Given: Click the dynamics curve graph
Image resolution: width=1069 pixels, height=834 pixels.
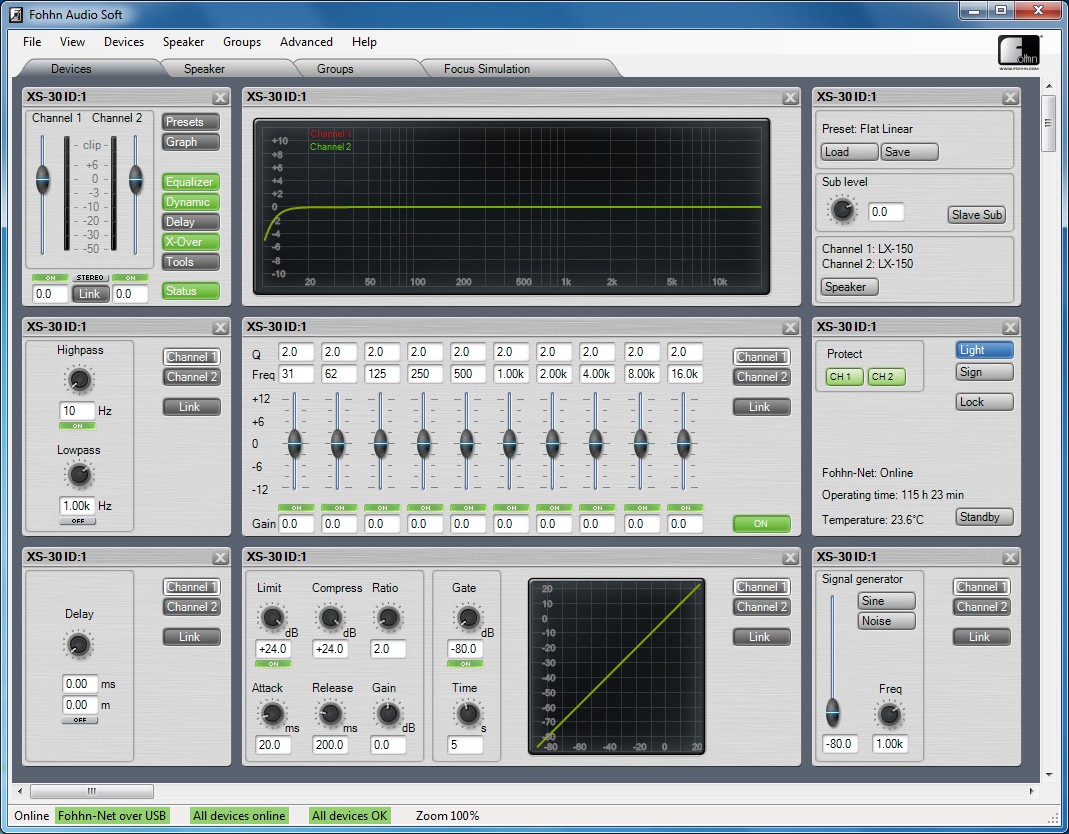Looking at the screenshot, I should (617, 667).
